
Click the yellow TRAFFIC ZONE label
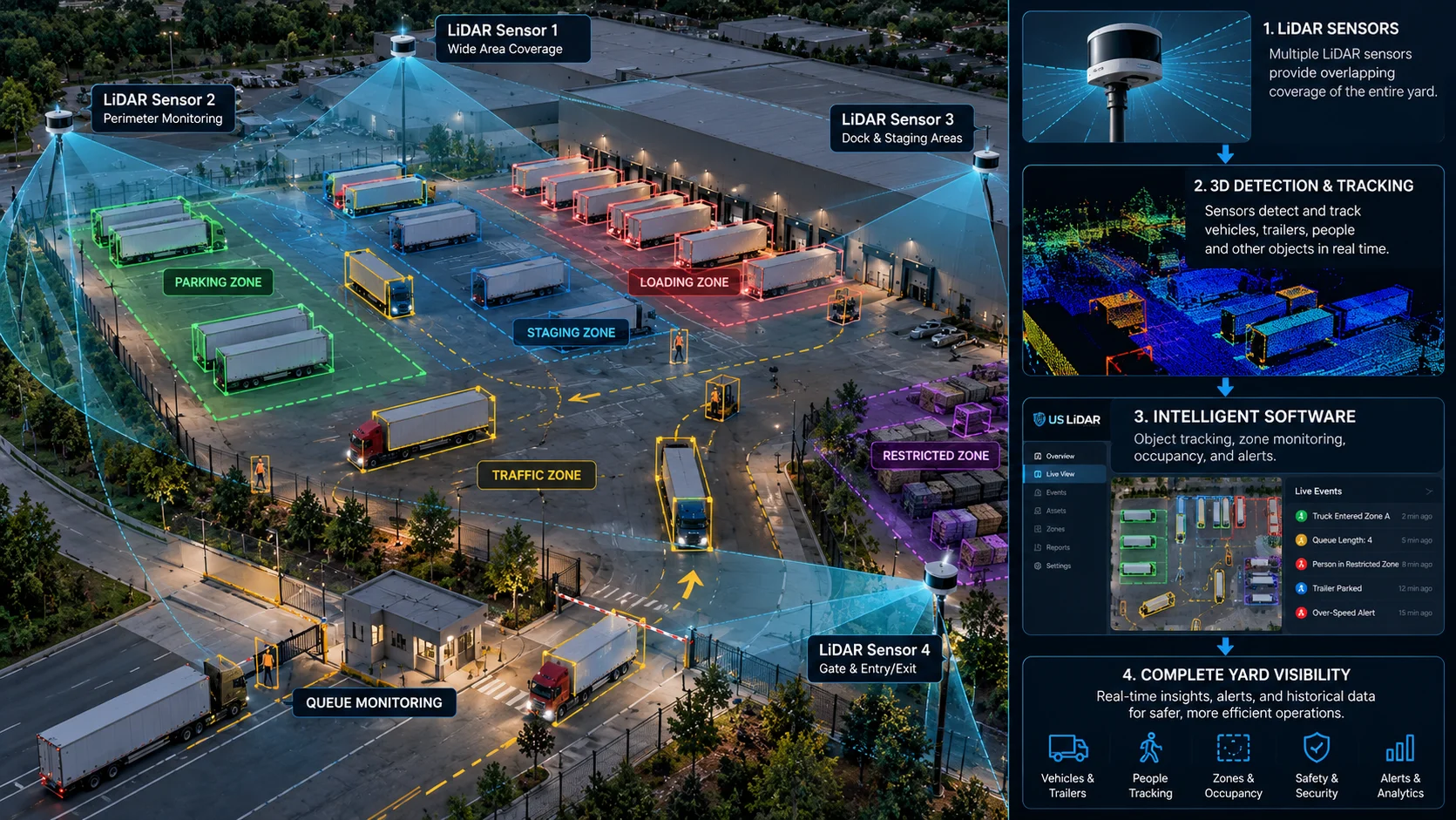click(x=536, y=475)
